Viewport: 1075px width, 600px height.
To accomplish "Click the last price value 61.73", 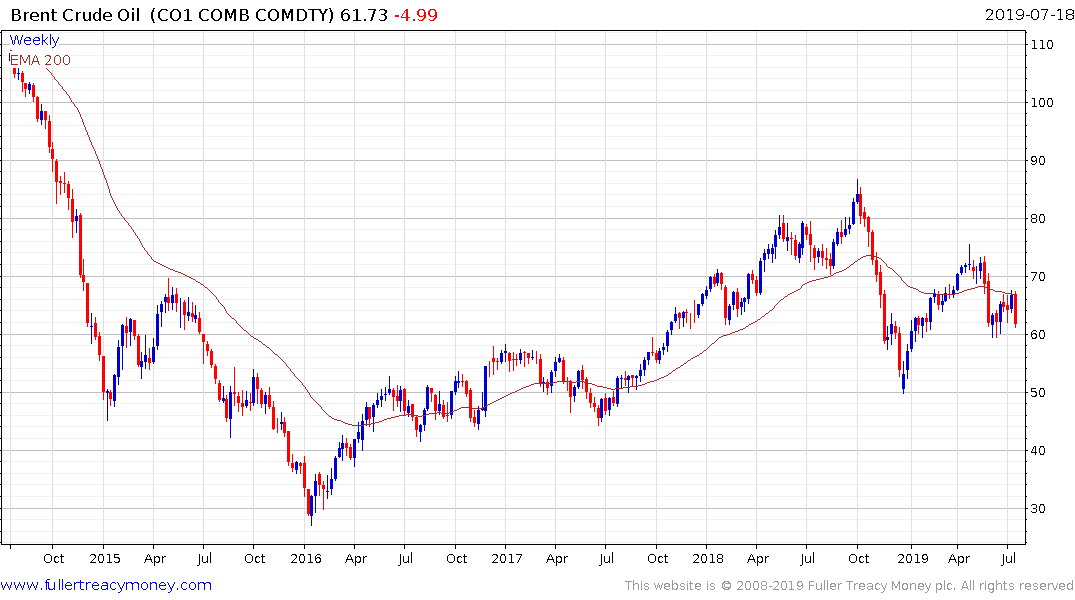I will pyautogui.click(x=364, y=15).
